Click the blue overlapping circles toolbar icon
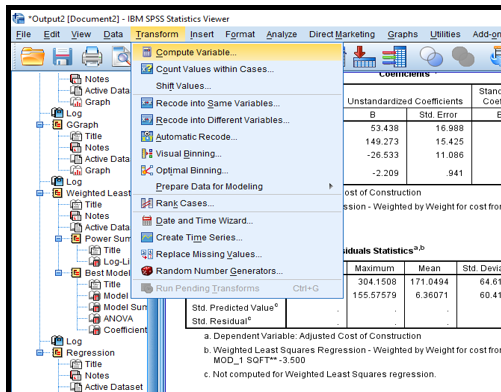This screenshot has height=392, width=501. tap(431, 57)
